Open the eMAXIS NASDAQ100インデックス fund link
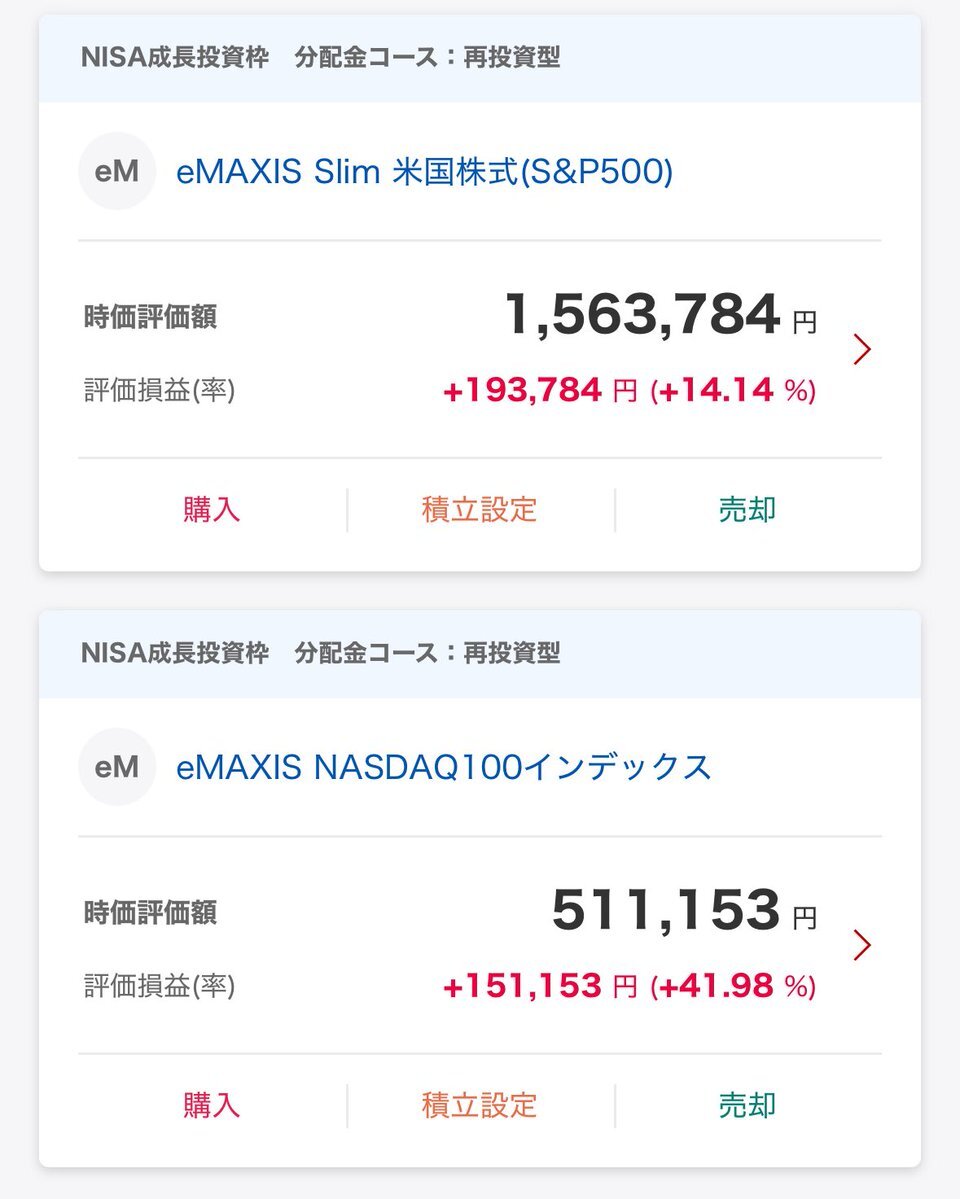This screenshot has width=960, height=1199. [443, 768]
